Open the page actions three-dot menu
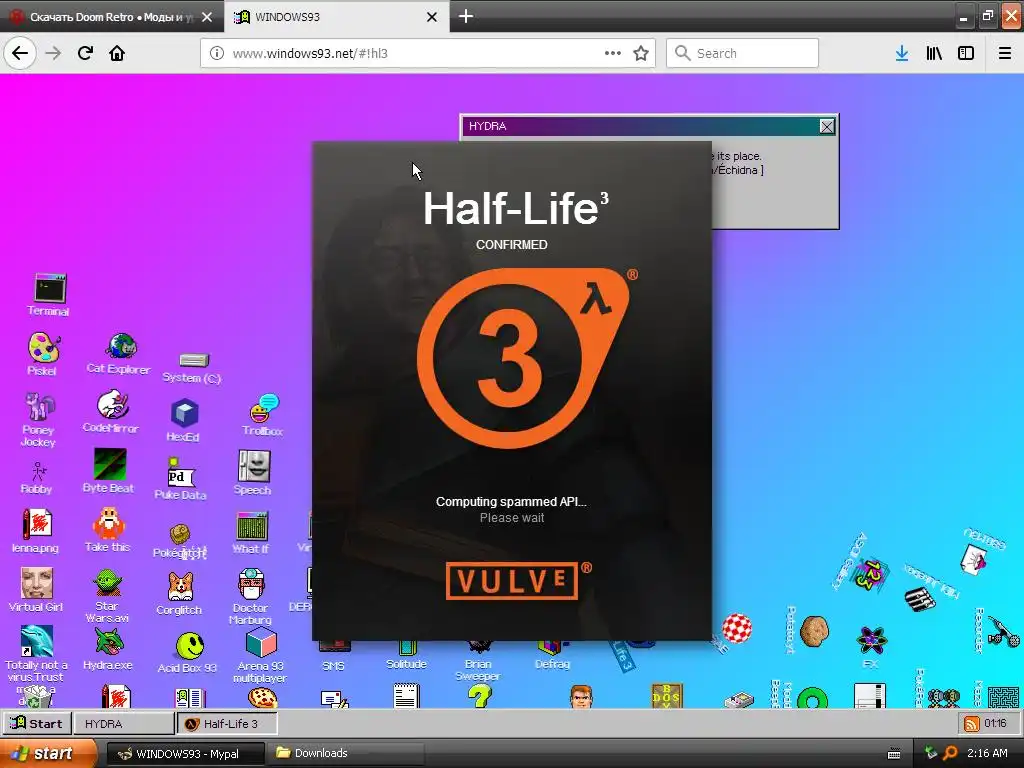This screenshot has width=1024, height=768. pyautogui.click(x=613, y=53)
